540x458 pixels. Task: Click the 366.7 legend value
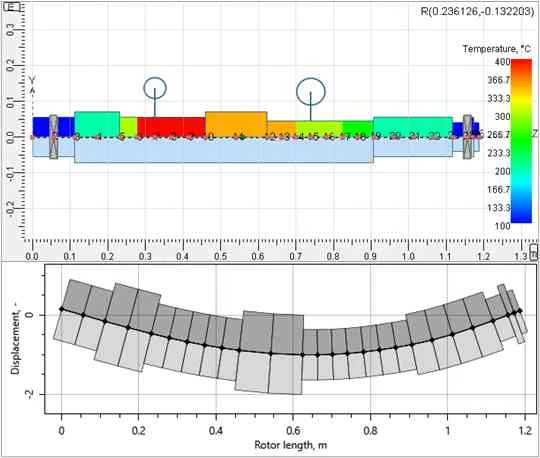(x=498, y=80)
